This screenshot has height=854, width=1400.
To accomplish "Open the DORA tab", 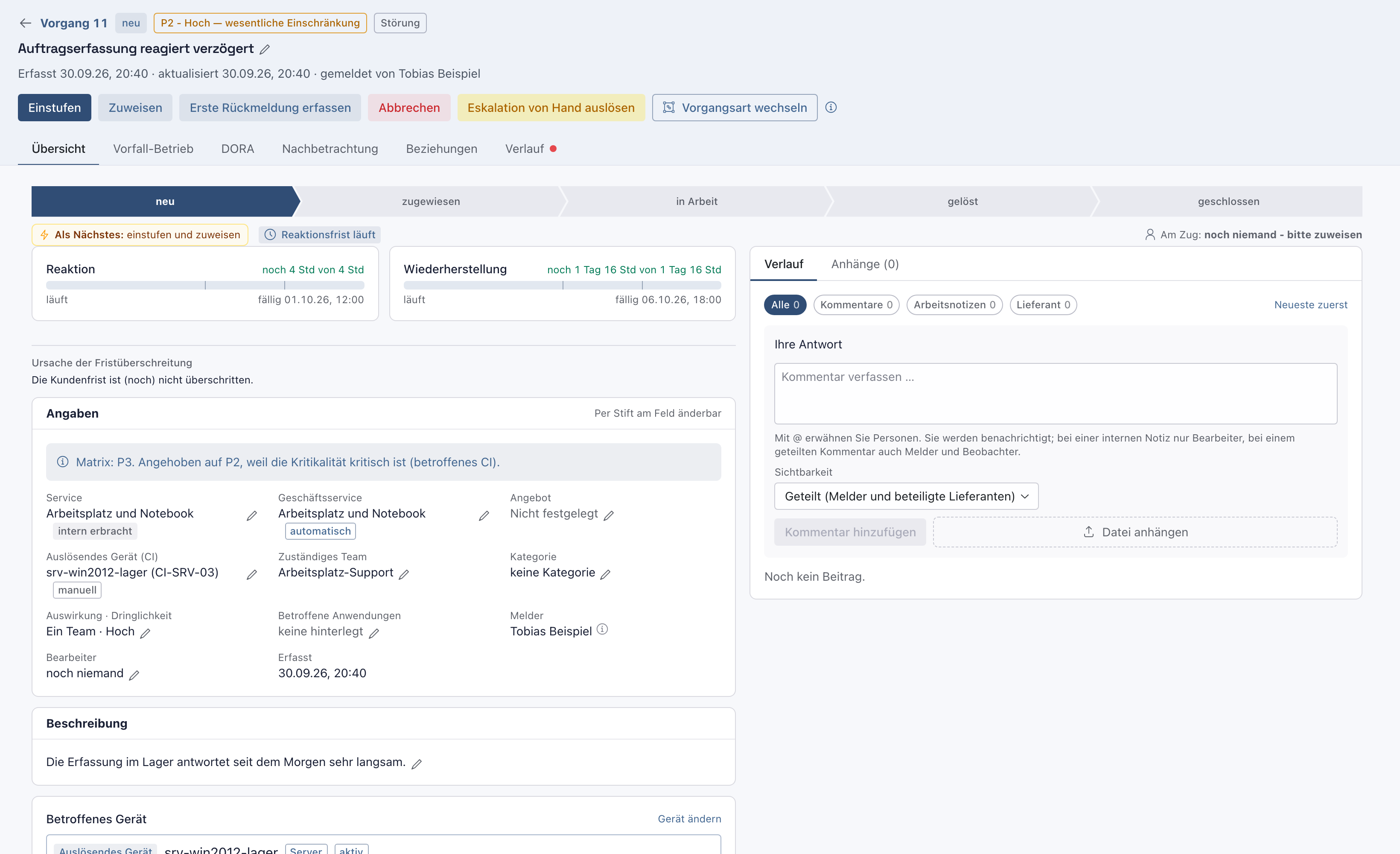I will coord(237,149).
